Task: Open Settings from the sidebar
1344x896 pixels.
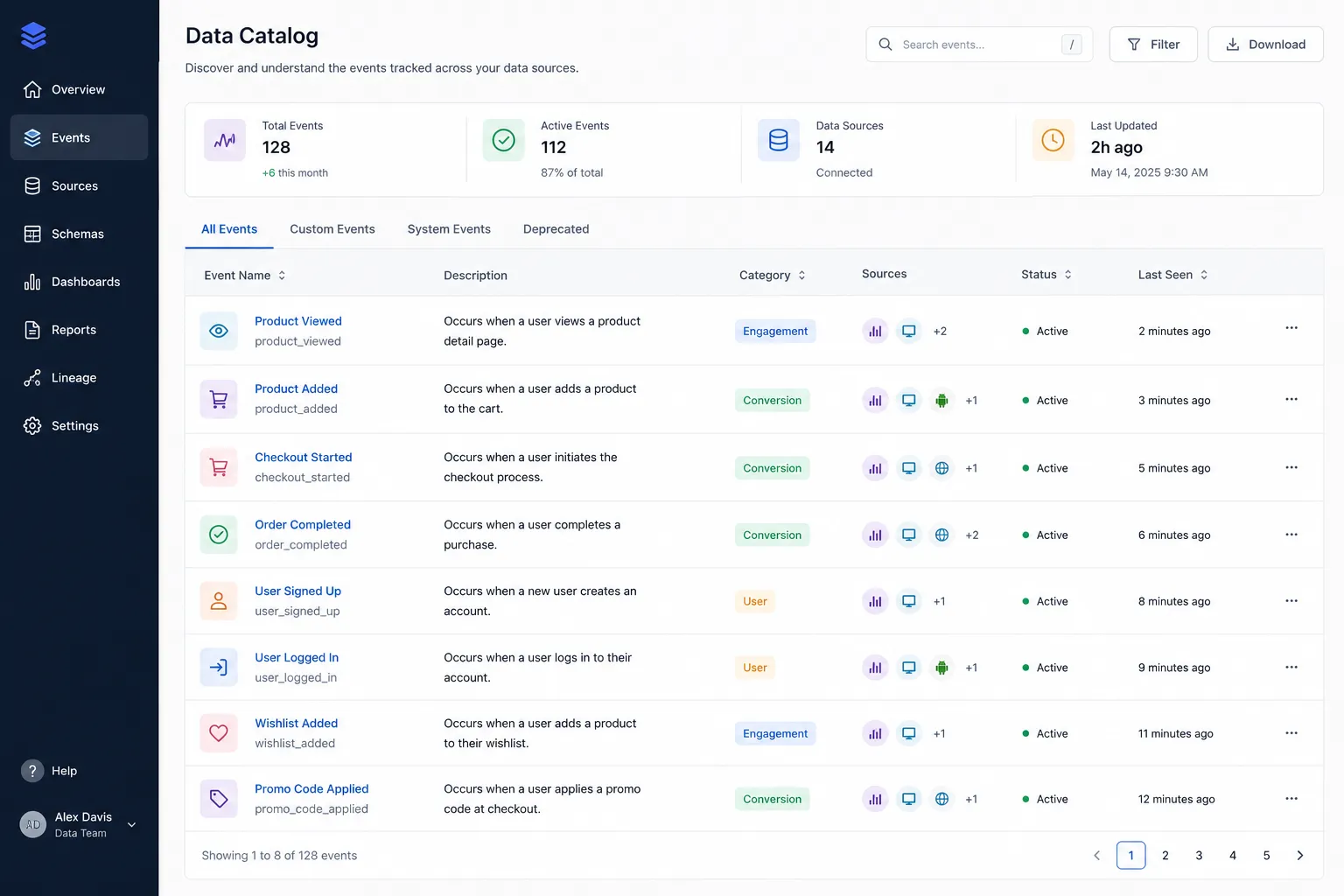Action: [79, 426]
